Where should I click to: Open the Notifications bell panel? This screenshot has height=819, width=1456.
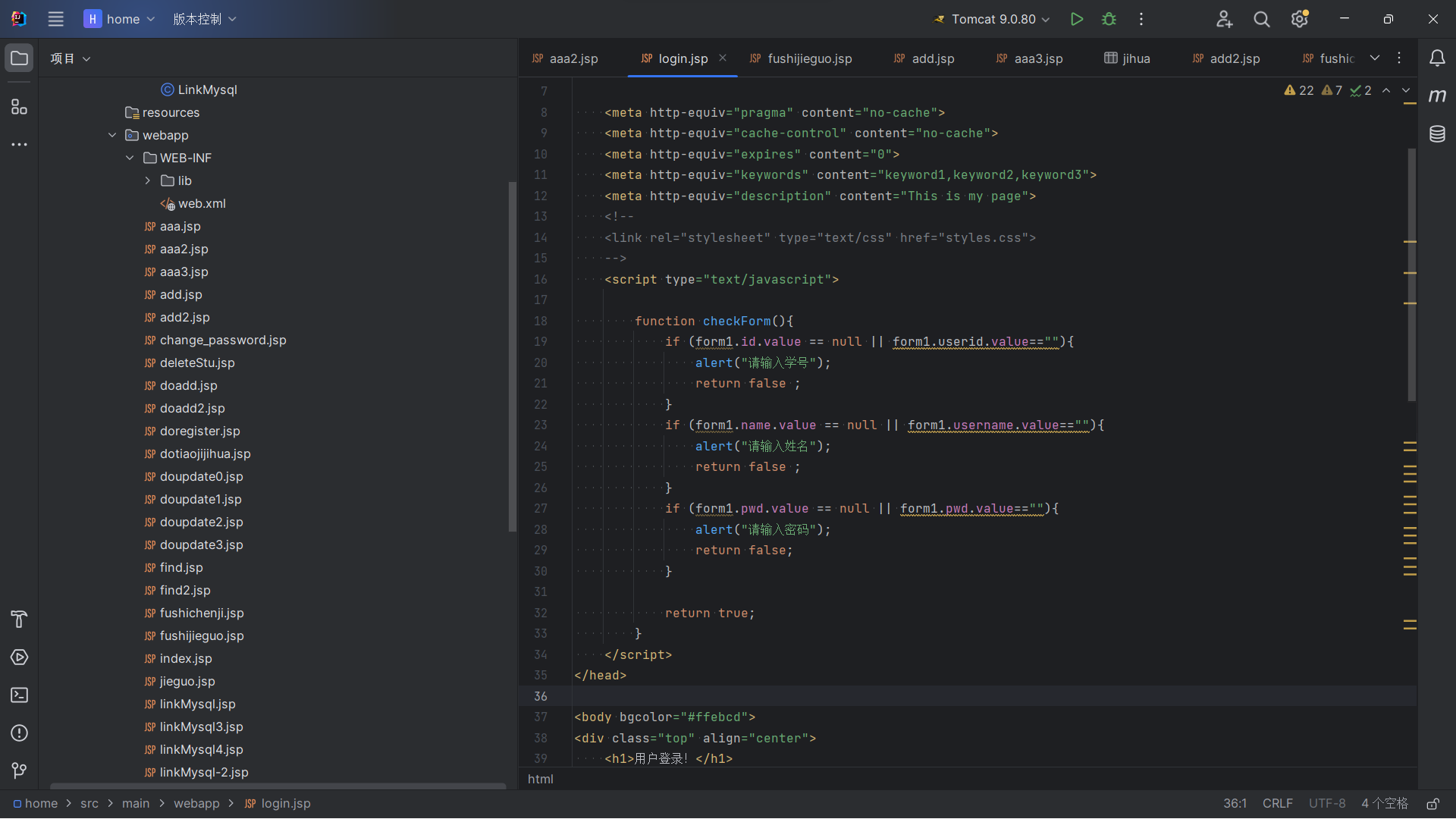click(x=1437, y=58)
